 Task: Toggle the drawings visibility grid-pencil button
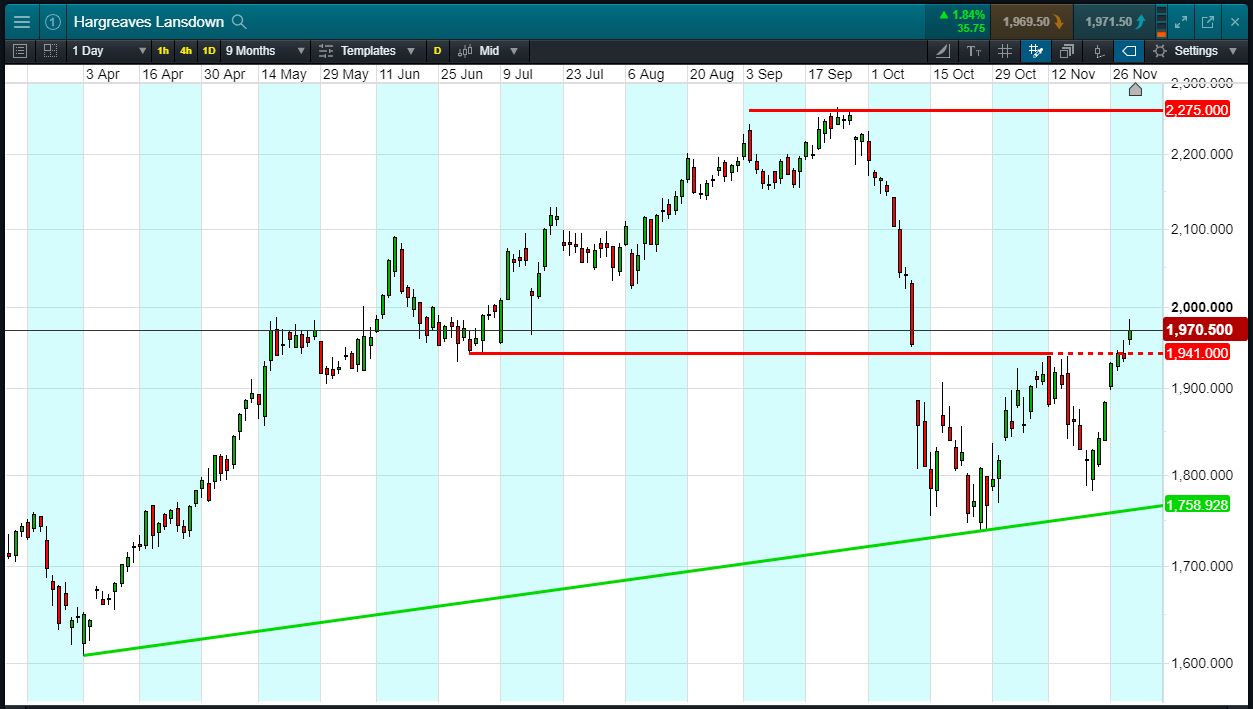click(x=1036, y=51)
